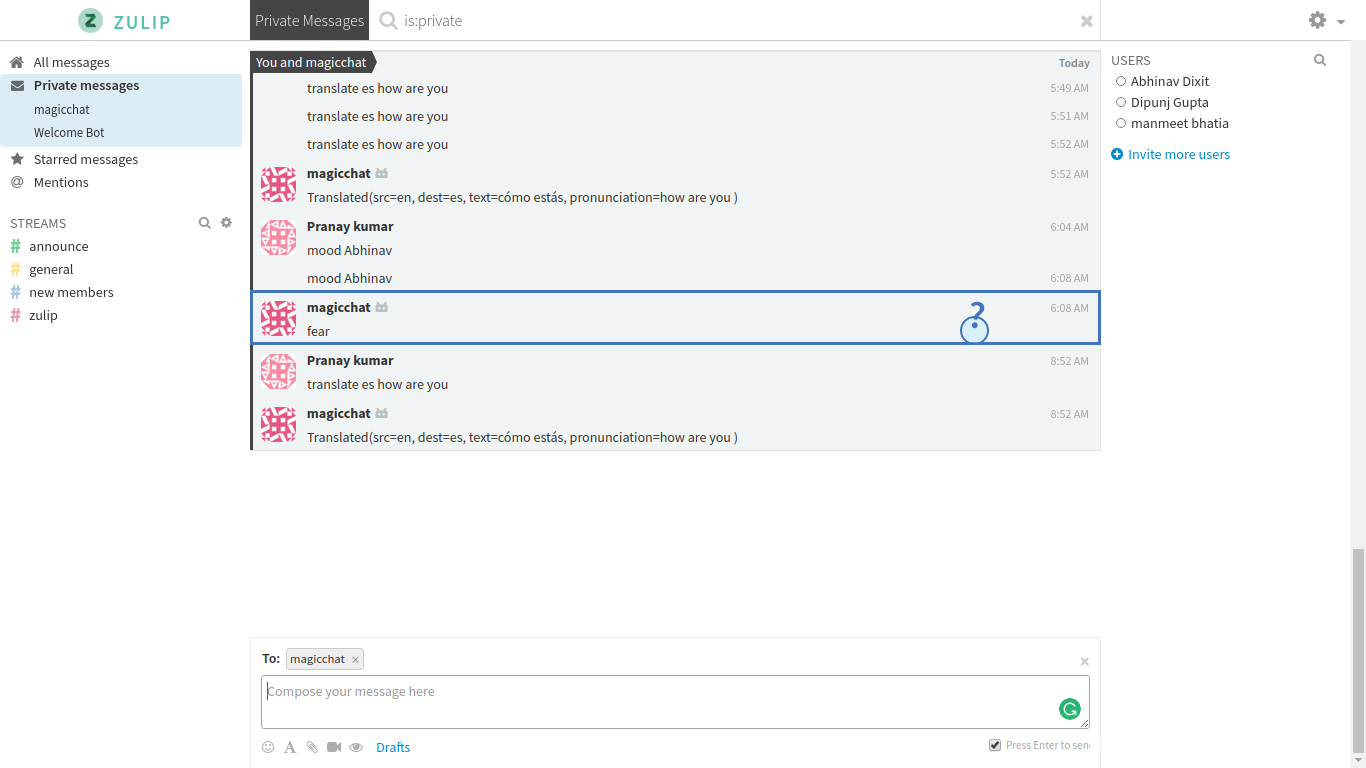Select user Abhinav Dixit
The image size is (1366, 768).
(x=1170, y=81)
